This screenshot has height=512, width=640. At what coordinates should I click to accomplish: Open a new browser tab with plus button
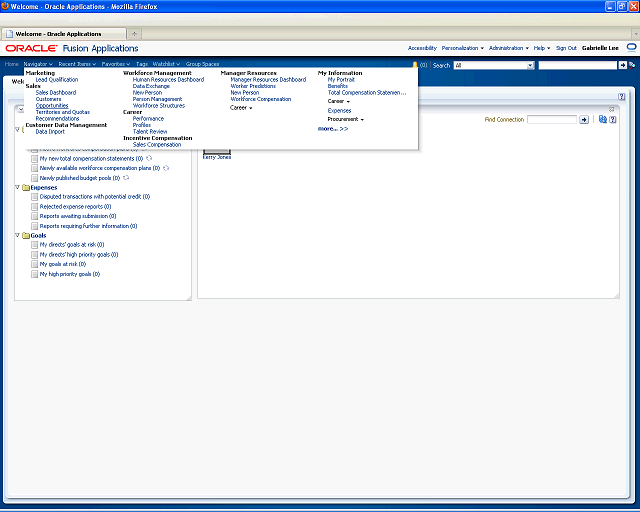(134, 34)
